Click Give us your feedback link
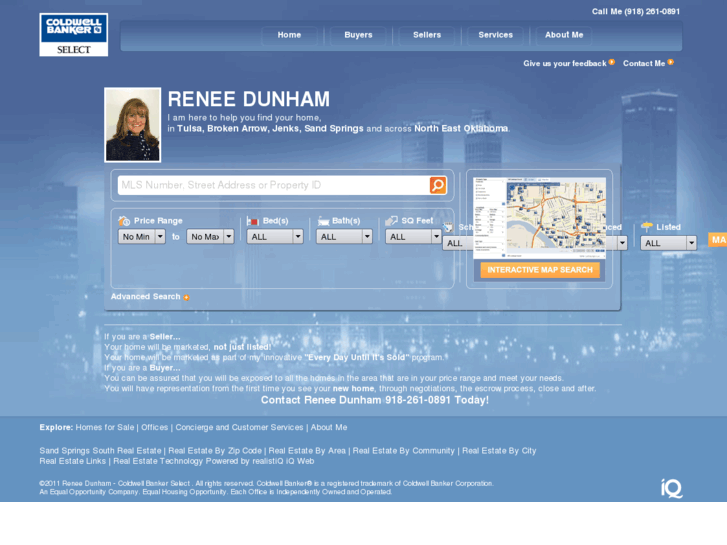The width and height of the screenshot is (727, 545). (x=565, y=64)
